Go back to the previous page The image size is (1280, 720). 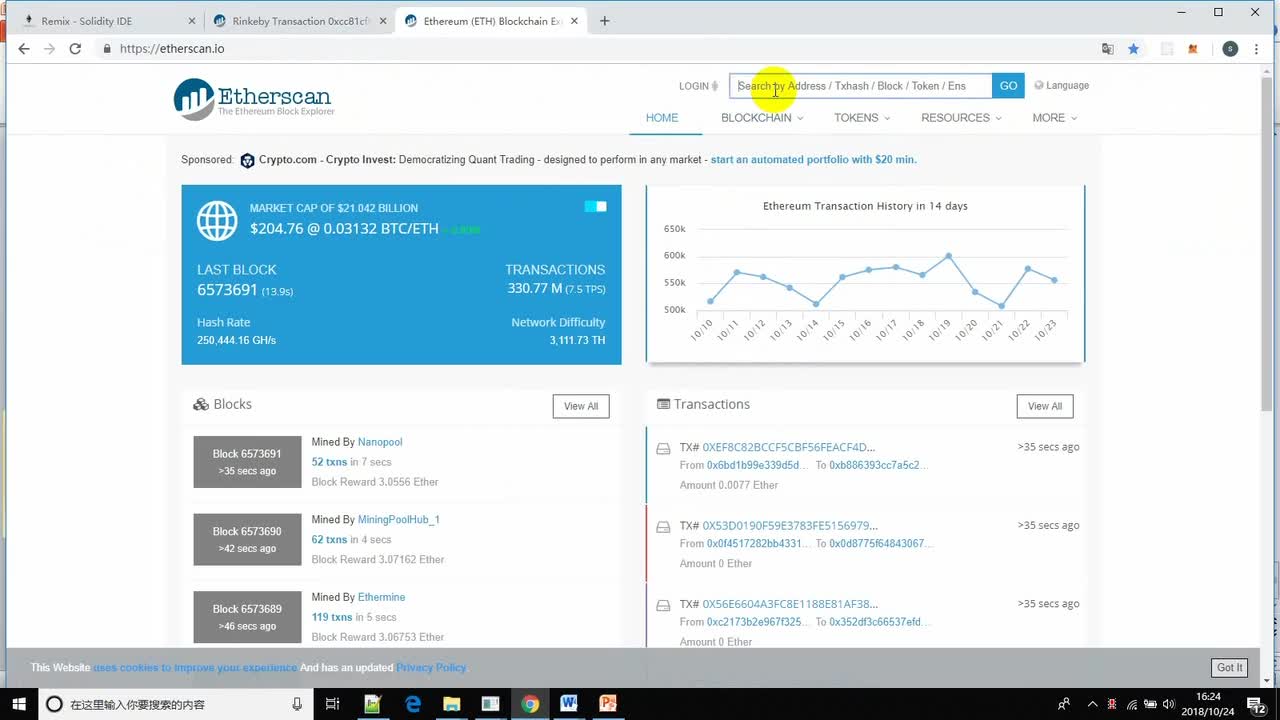(x=24, y=48)
